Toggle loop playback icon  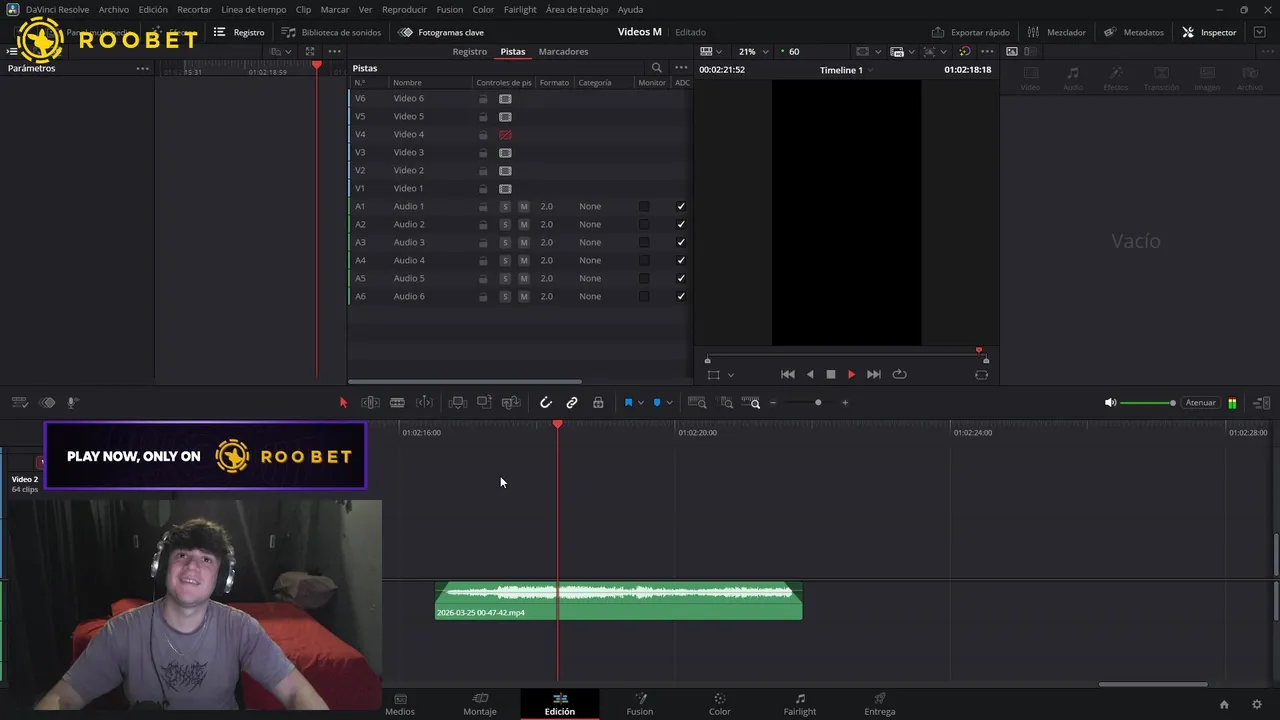pyautogui.click(x=899, y=374)
